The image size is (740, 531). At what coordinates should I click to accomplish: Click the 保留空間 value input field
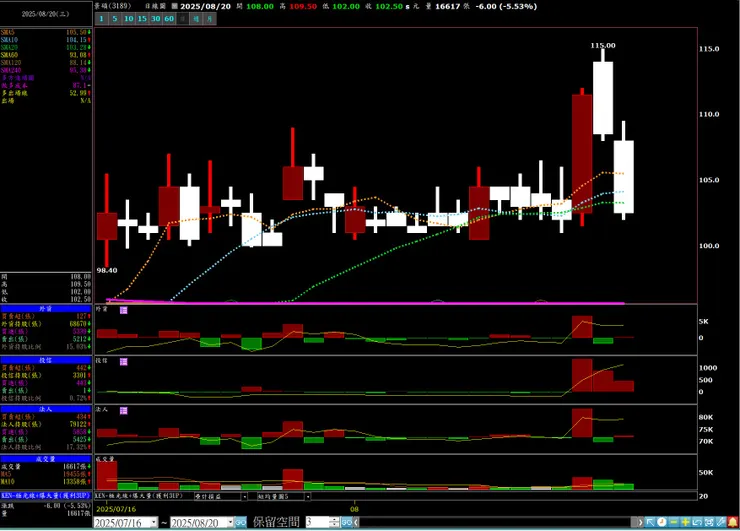[x=317, y=523]
